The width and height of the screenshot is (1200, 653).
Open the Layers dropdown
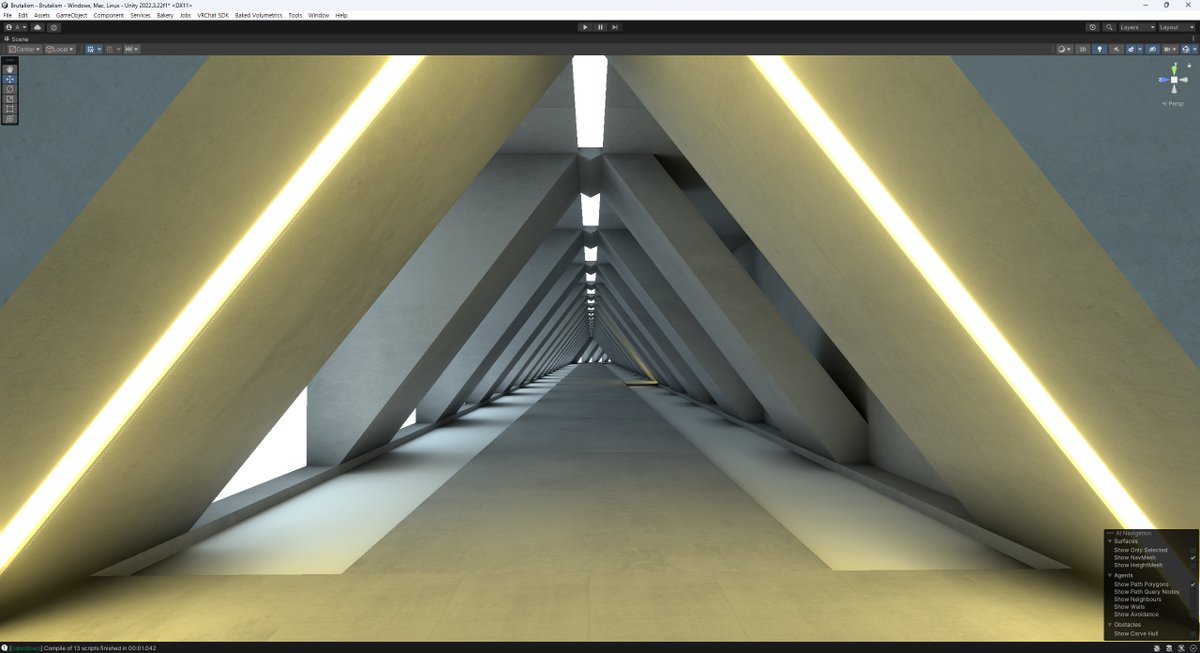[1137, 27]
